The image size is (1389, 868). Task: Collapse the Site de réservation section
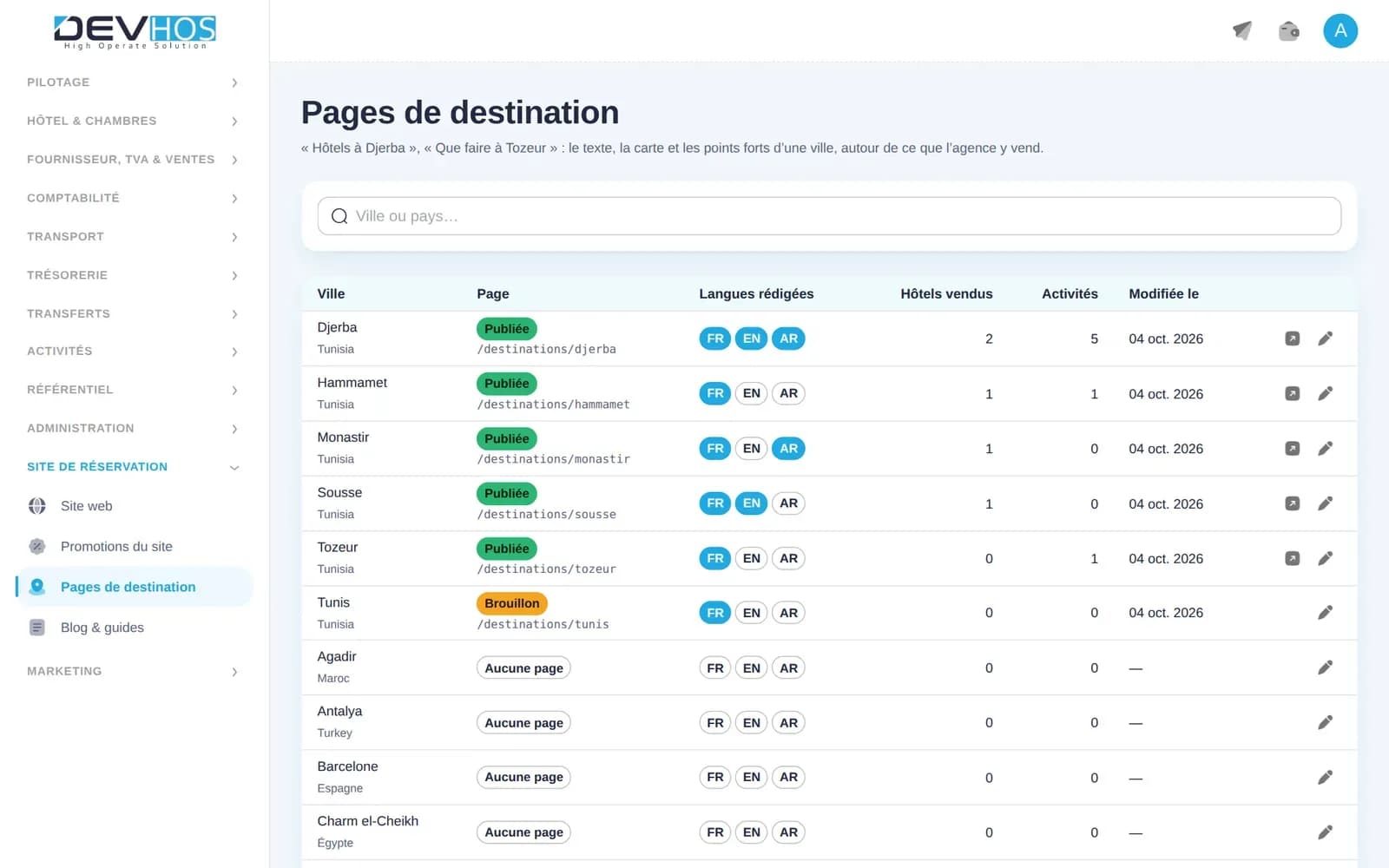[x=133, y=467]
